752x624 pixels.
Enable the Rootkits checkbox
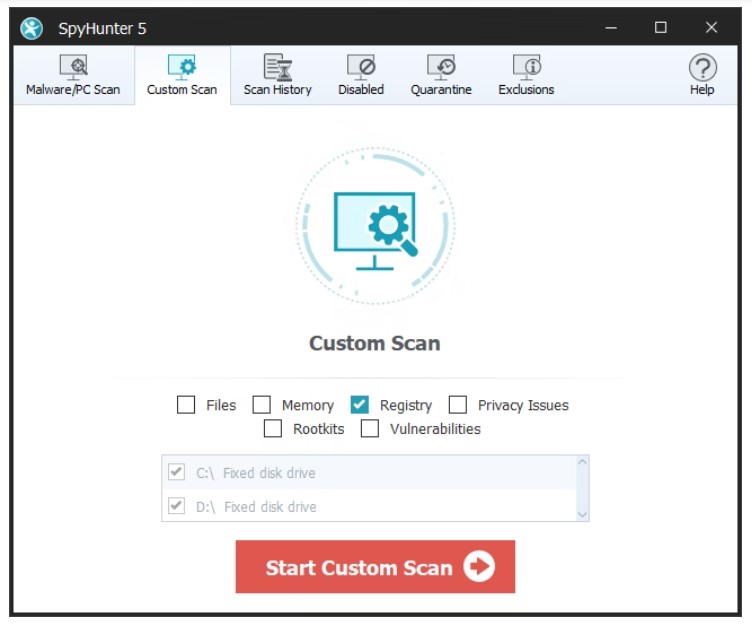tap(273, 428)
